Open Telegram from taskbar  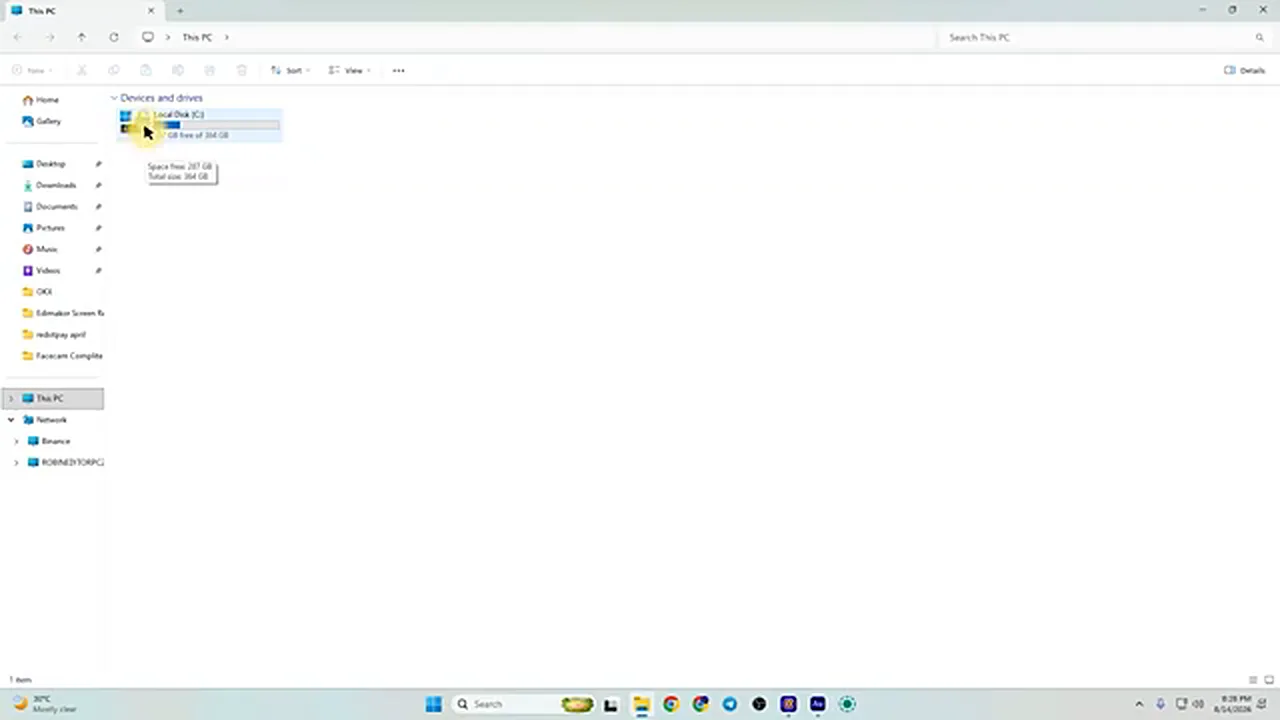pyautogui.click(x=729, y=704)
